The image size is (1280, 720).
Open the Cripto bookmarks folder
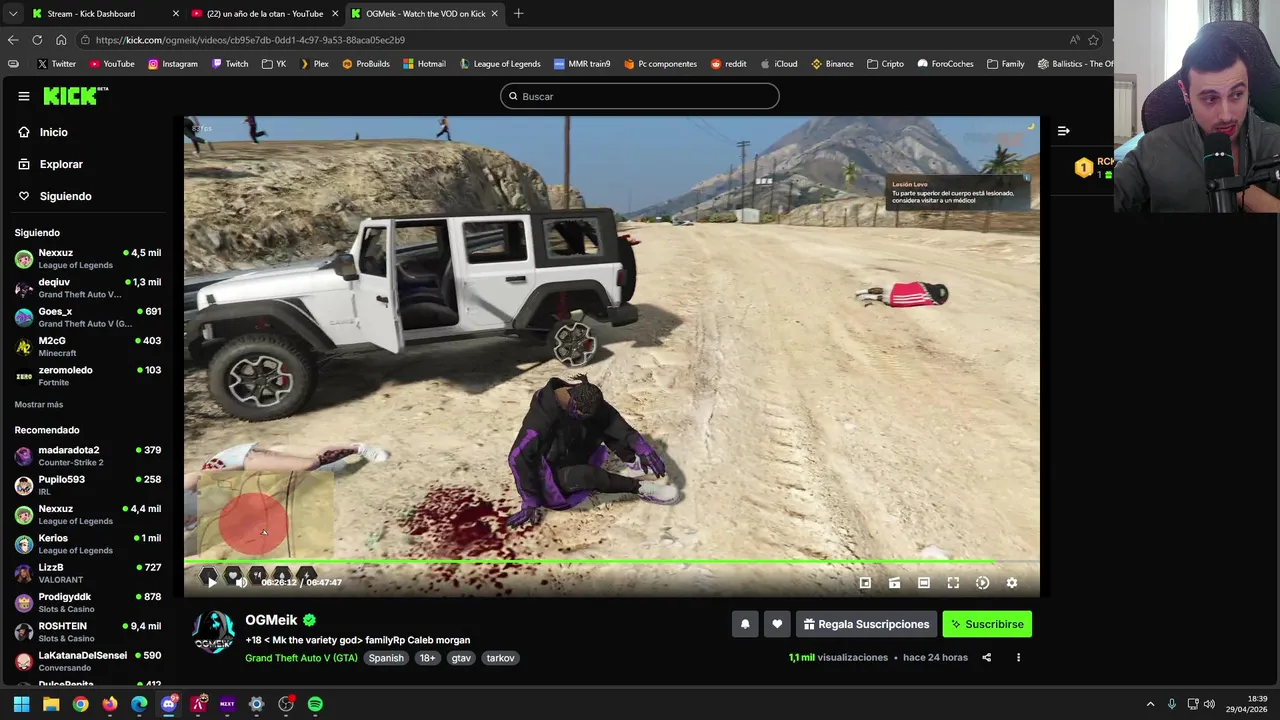coord(885,64)
